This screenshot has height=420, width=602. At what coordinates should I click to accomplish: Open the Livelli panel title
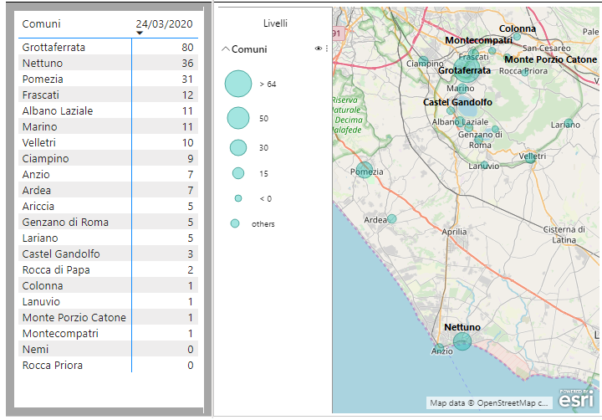[x=273, y=21]
